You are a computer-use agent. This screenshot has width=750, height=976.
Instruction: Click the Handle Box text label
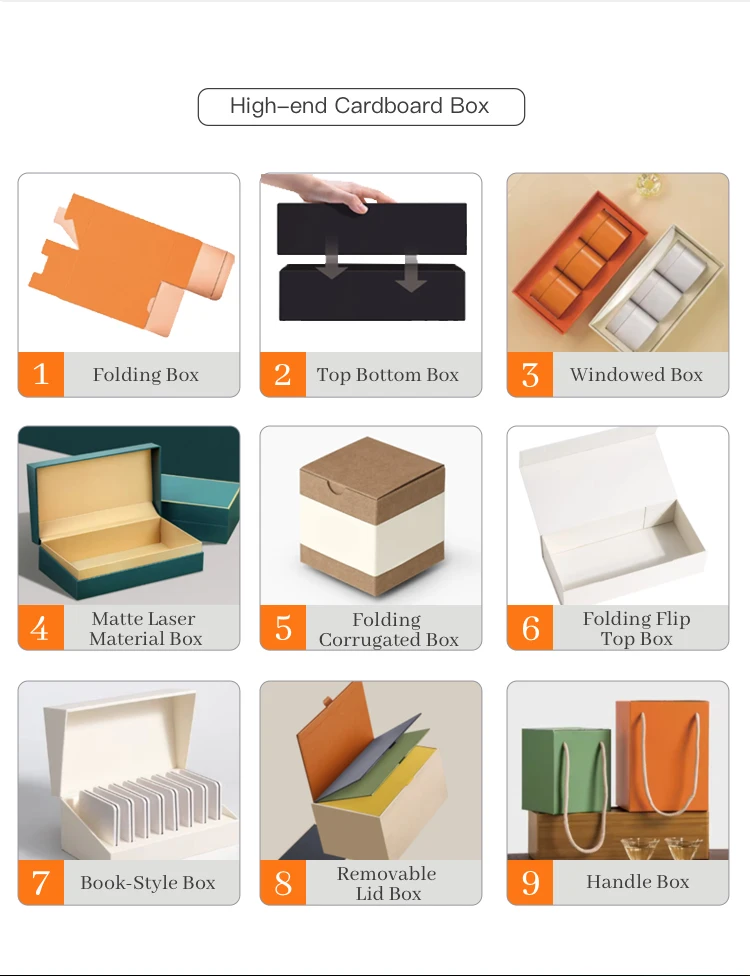pyautogui.click(x=637, y=881)
